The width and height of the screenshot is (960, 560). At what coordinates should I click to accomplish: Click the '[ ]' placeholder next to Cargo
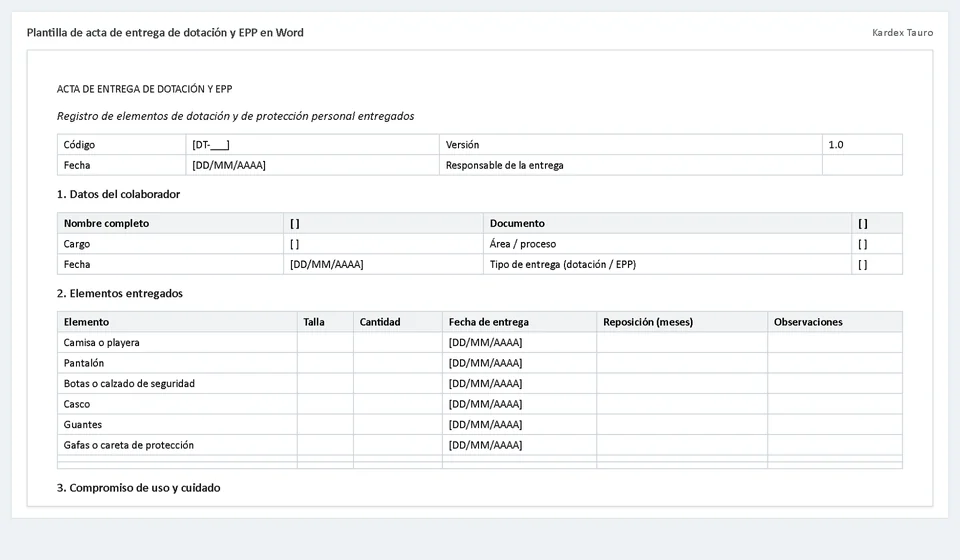coord(294,244)
